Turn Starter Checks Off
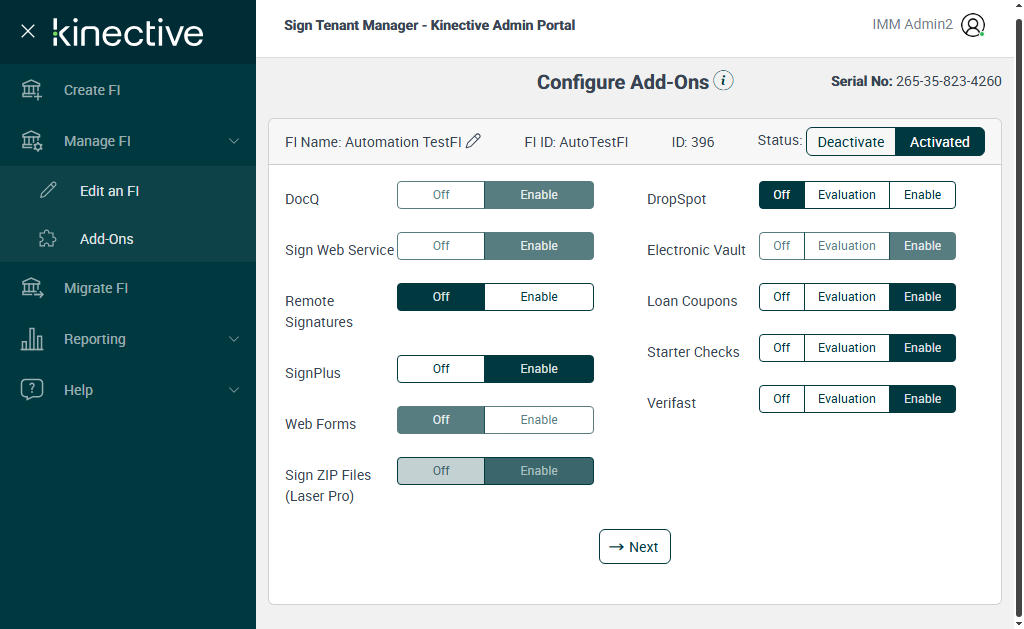The width and height of the screenshot is (1024, 629). click(x=782, y=347)
